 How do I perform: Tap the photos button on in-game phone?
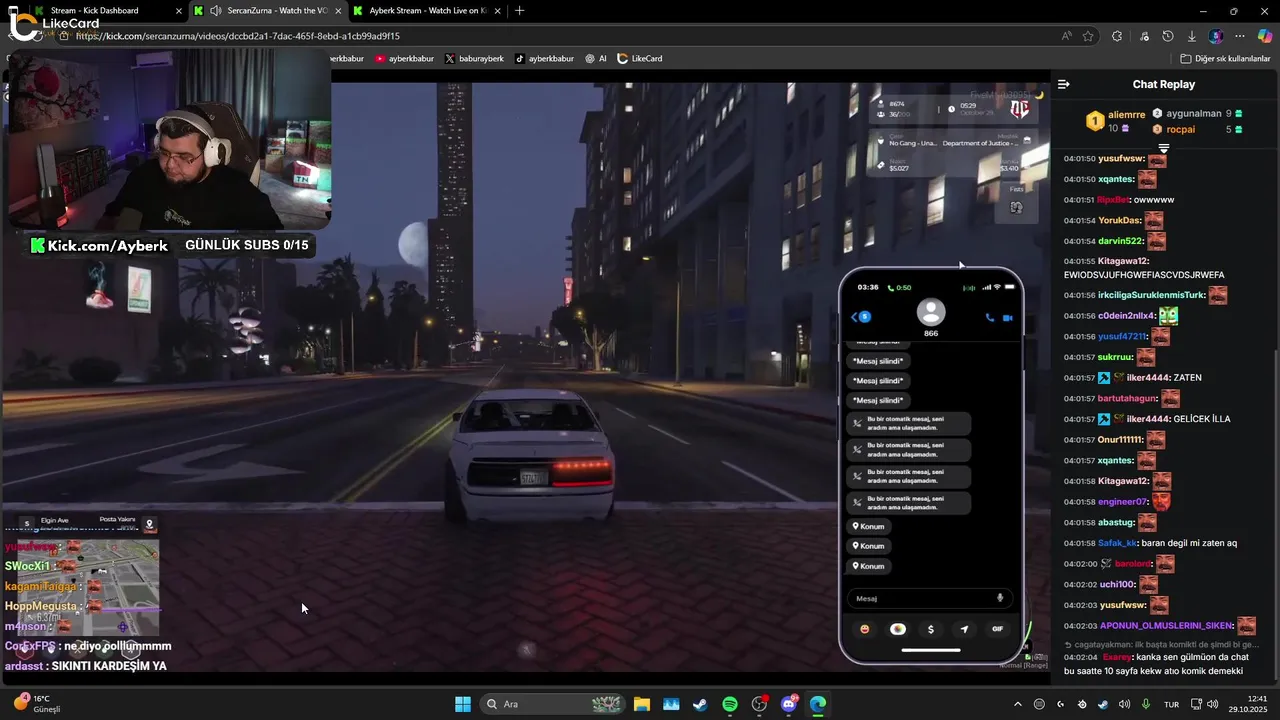[x=898, y=629]
